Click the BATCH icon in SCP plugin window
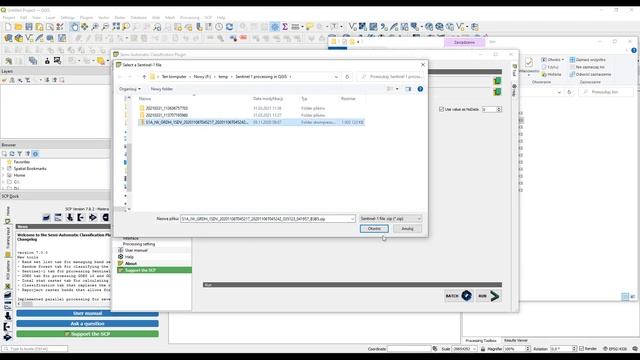This screenshot has width=640, height=360. (x=467, y=296)
